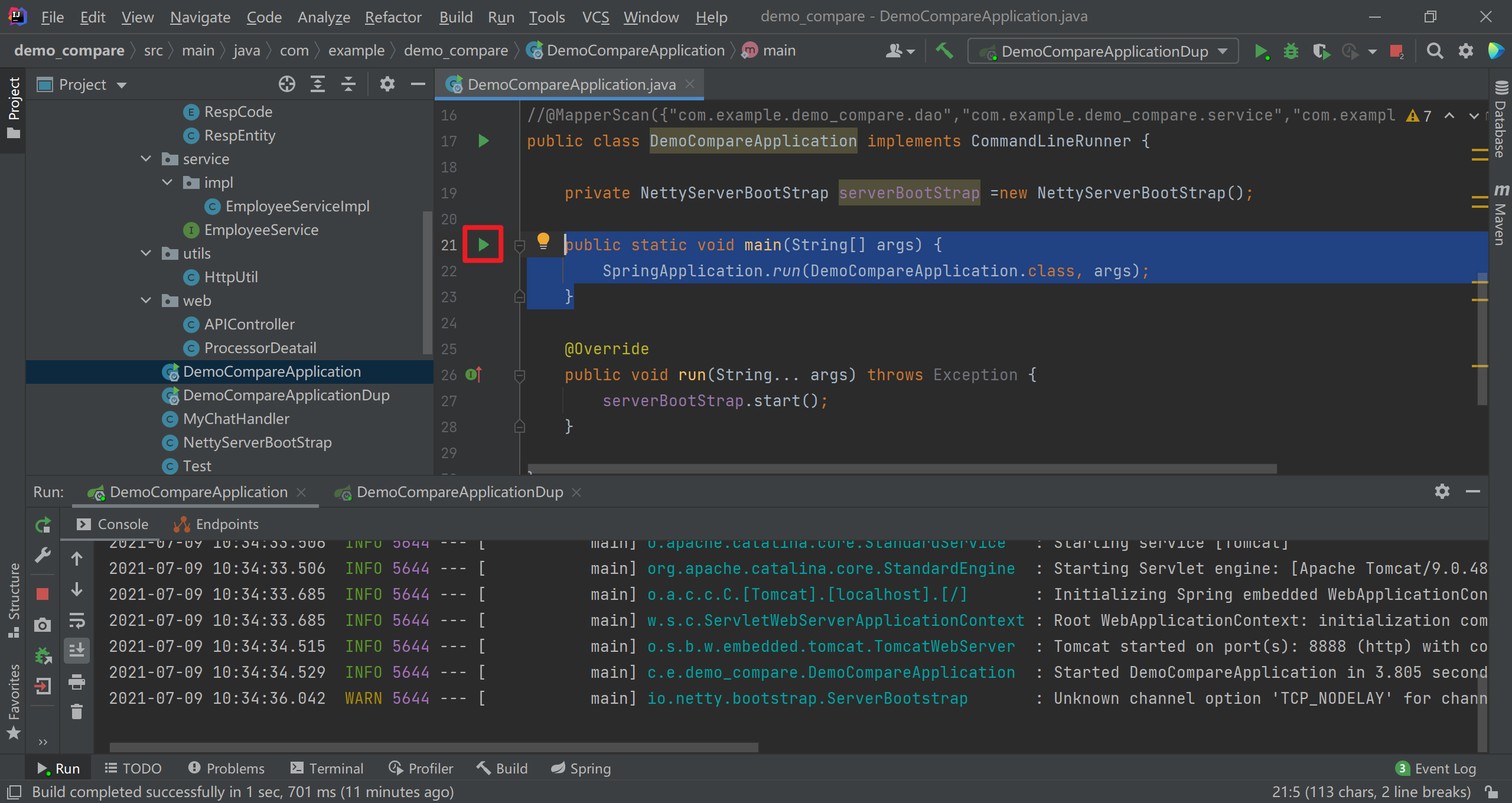Collapse the web folder in project tree

click(x=146, y=301)
